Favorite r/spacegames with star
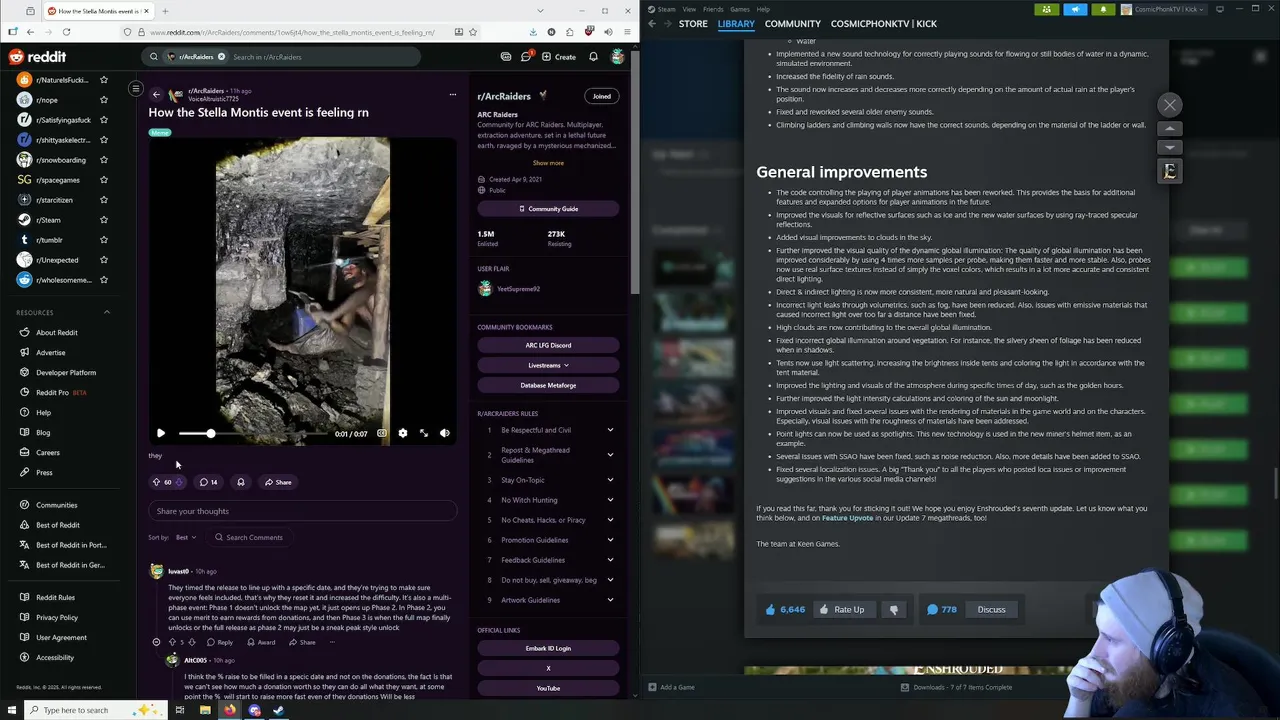This screenshot has height=720, width=1280. pyautogui.click(x=103, y=180)
